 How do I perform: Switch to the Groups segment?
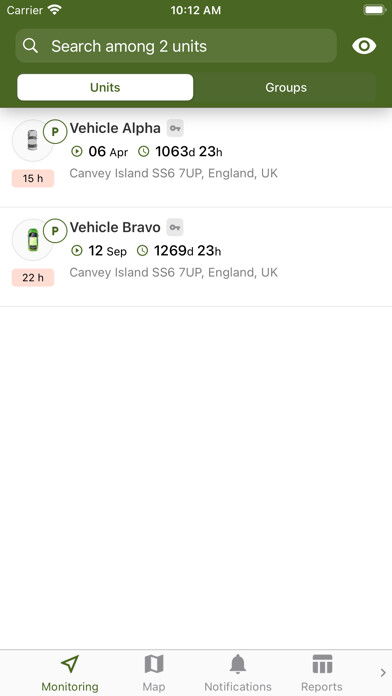pos(286,87)
